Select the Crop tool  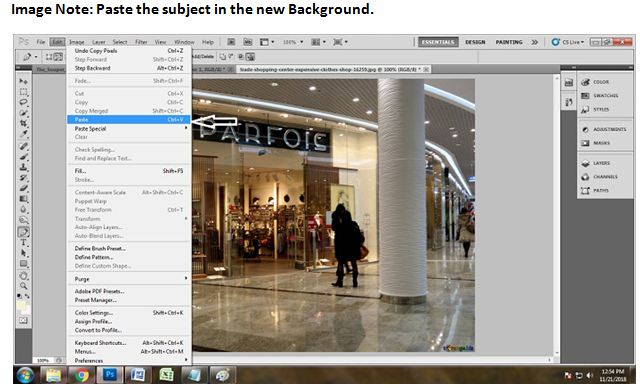coord(23,123)
